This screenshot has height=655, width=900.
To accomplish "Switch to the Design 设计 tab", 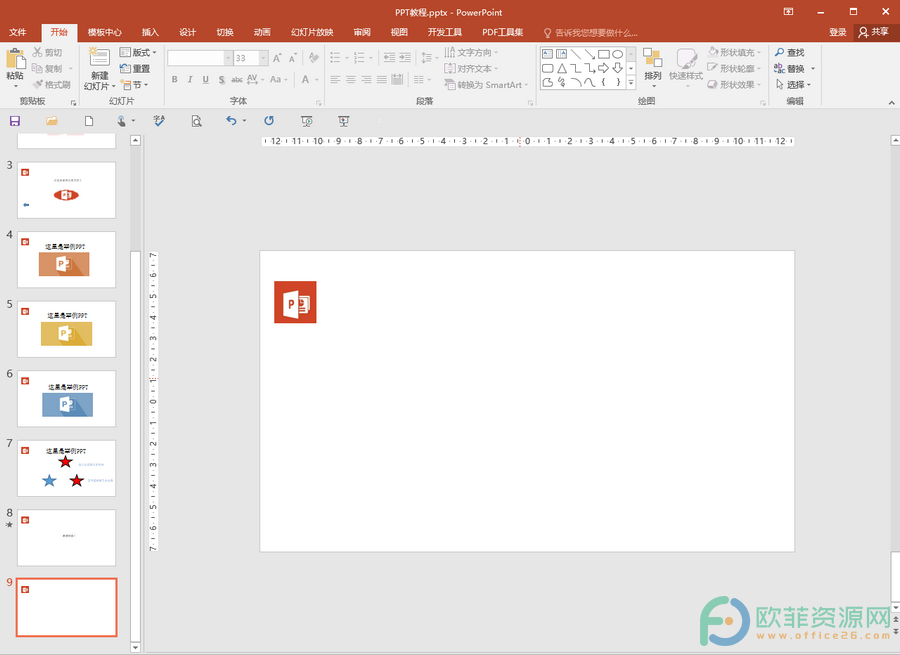I will point(187,32).
